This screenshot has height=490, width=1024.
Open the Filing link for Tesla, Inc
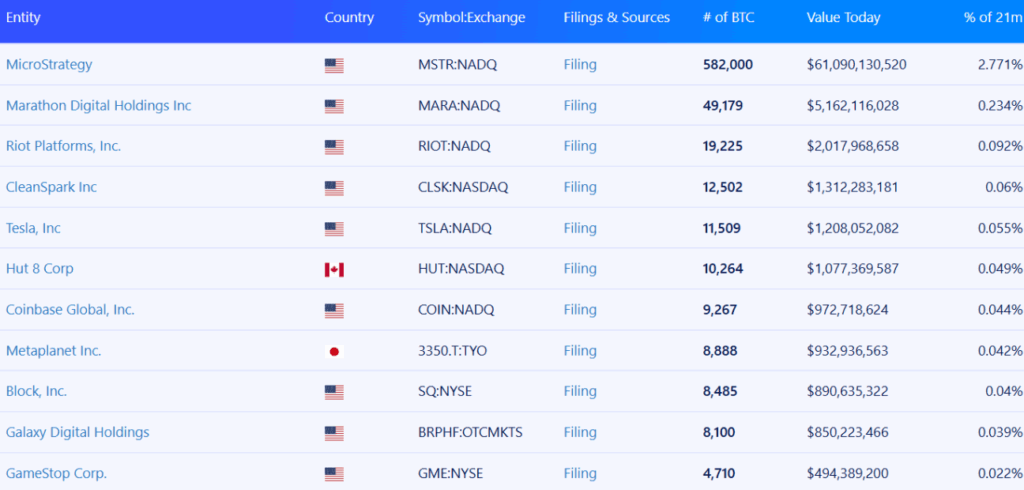580,228
